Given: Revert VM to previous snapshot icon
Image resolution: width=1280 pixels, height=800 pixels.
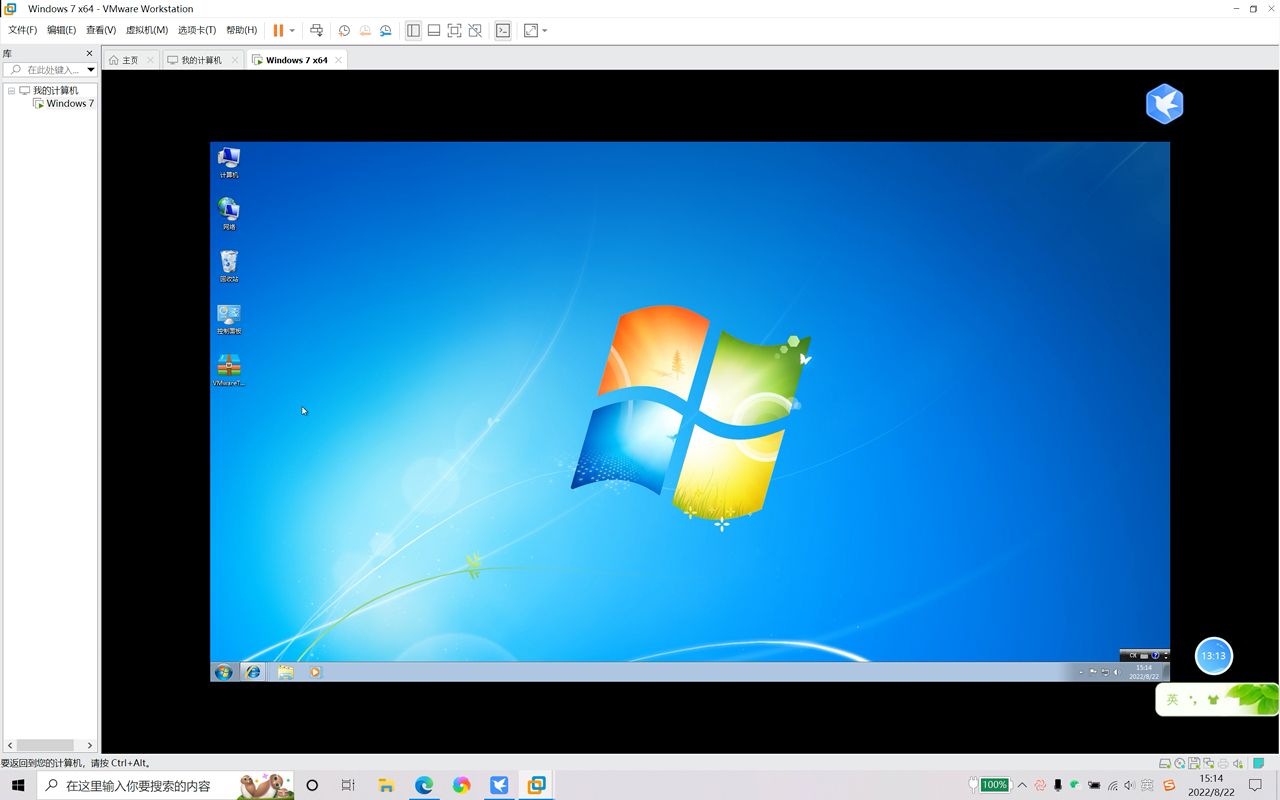Looking at the screenshot, I should click(x=365, y=31).
